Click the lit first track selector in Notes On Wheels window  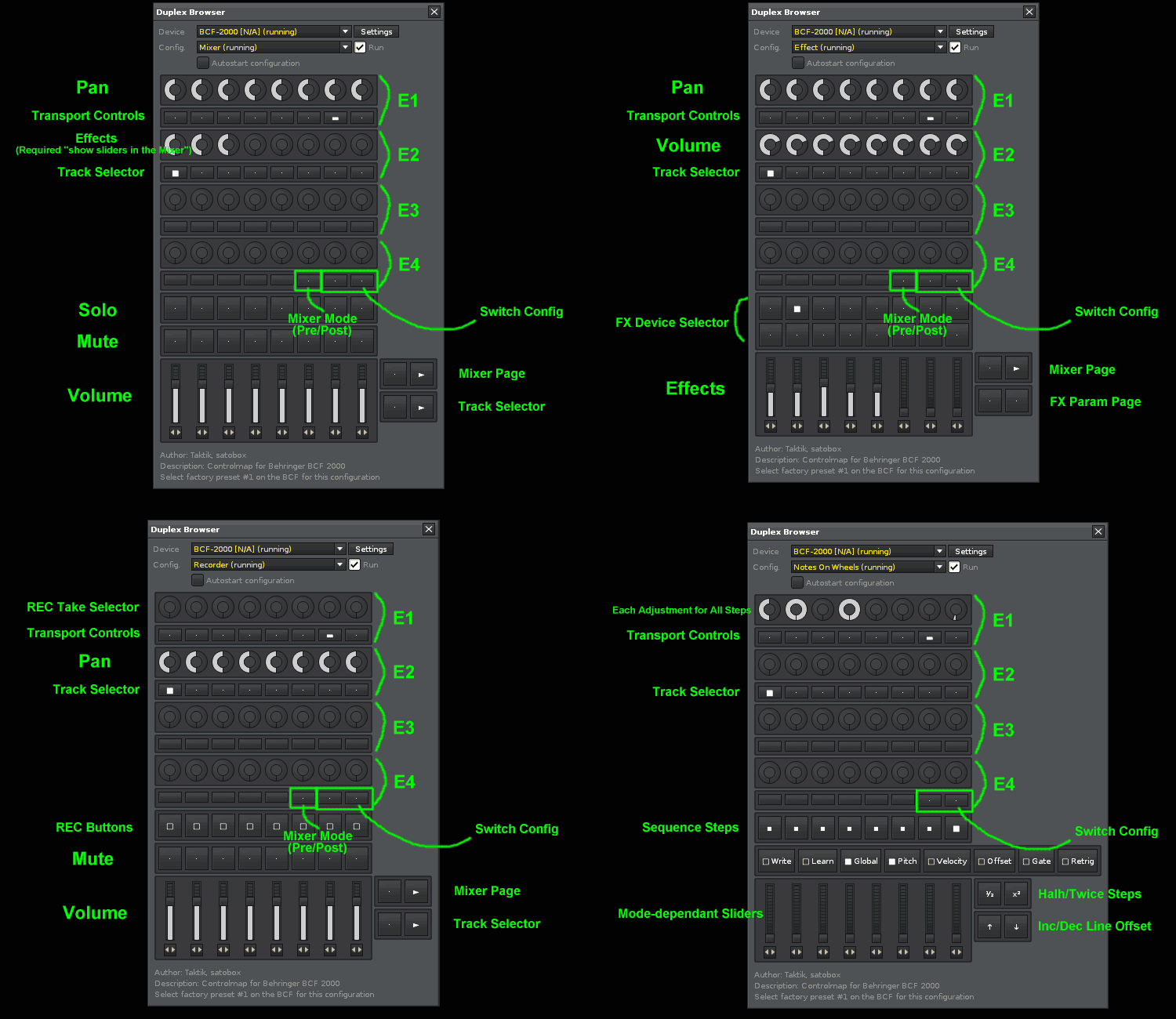(770, 693)
